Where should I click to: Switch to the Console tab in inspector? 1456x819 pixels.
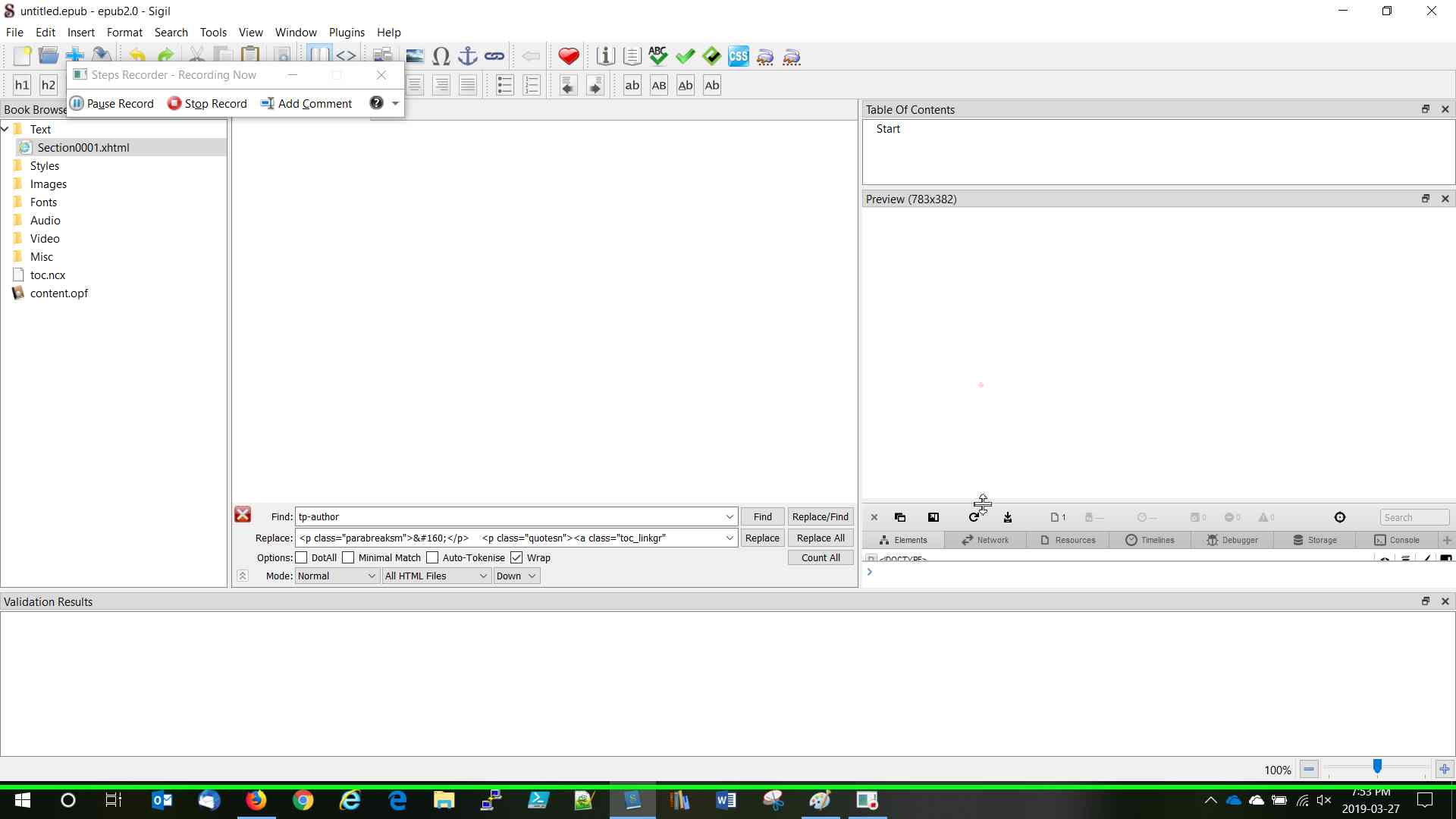click(1397, 540)
